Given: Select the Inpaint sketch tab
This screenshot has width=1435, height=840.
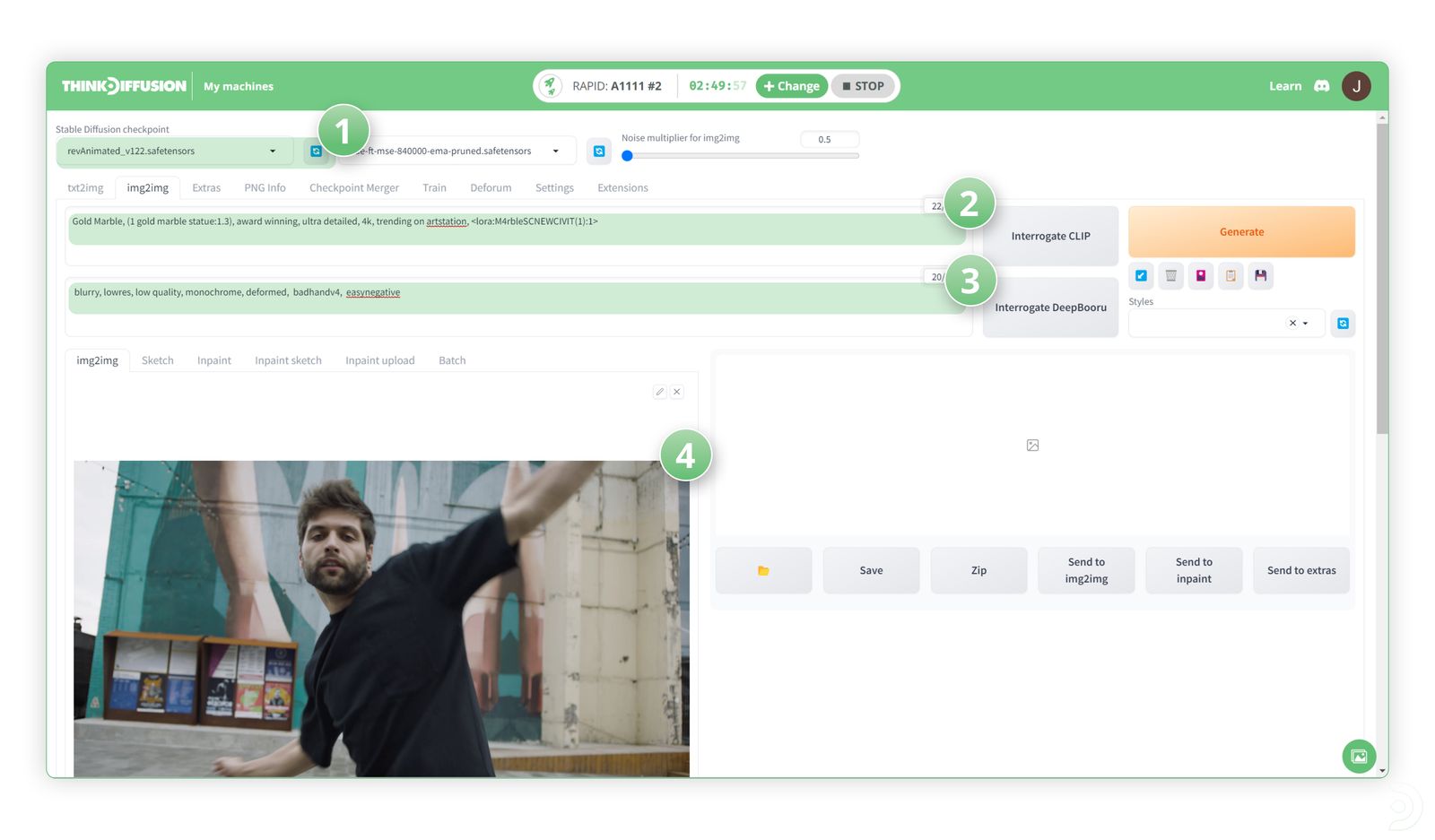Looking at the screenshot, I should (x=288, y=360).
